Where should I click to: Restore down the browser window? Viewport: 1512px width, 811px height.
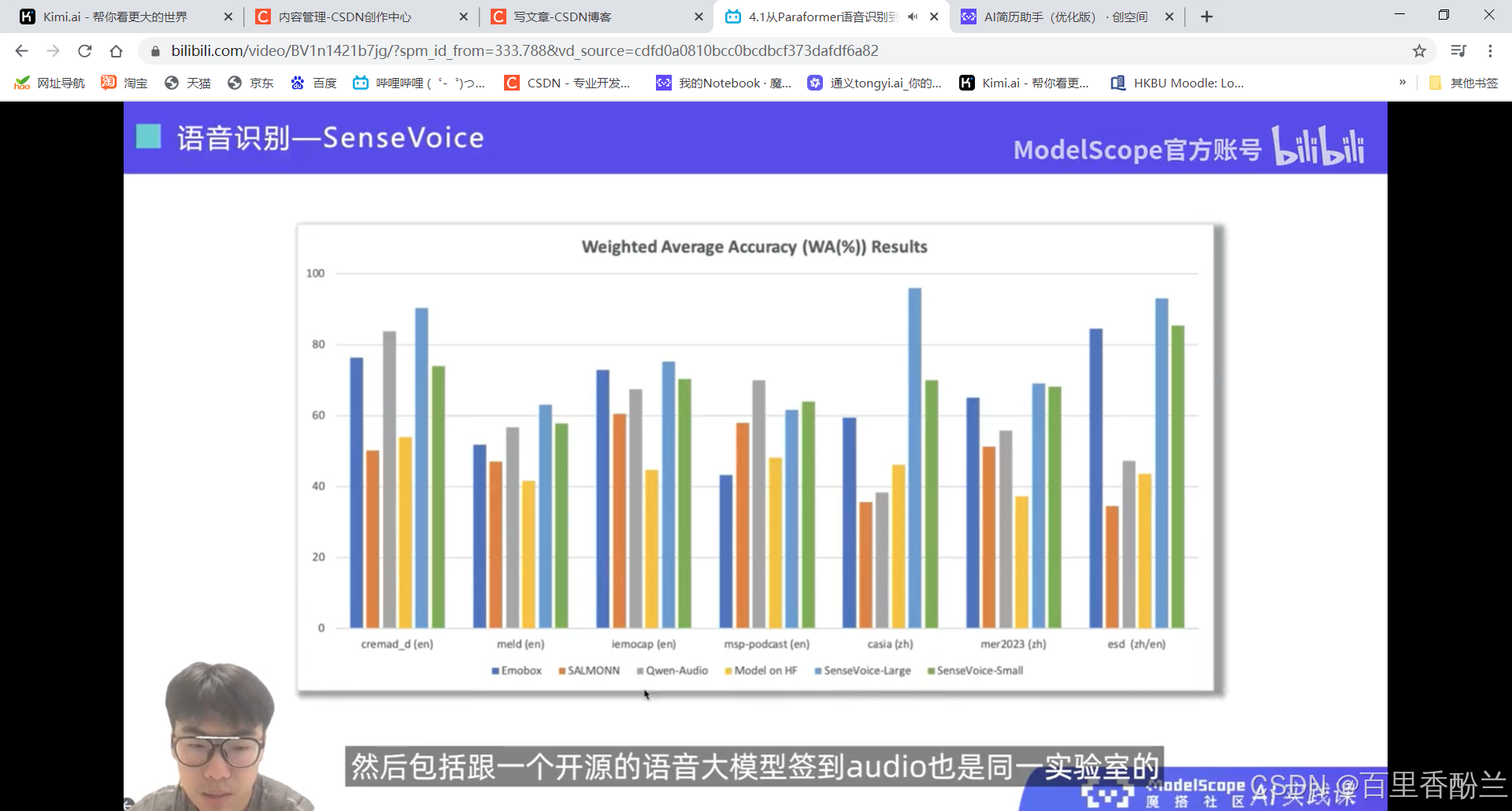pos(1443,14)
